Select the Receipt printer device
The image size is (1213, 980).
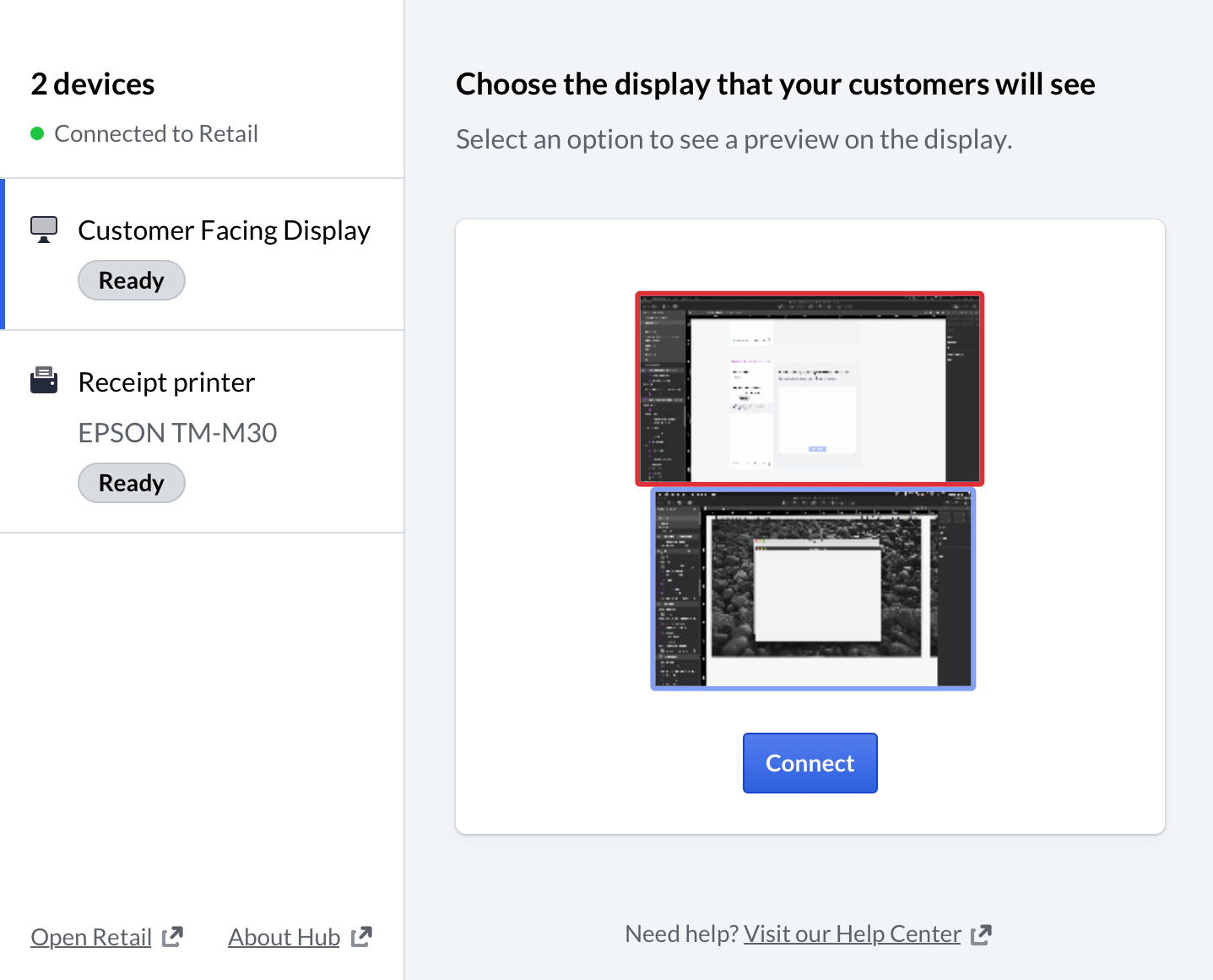(166, 382)
